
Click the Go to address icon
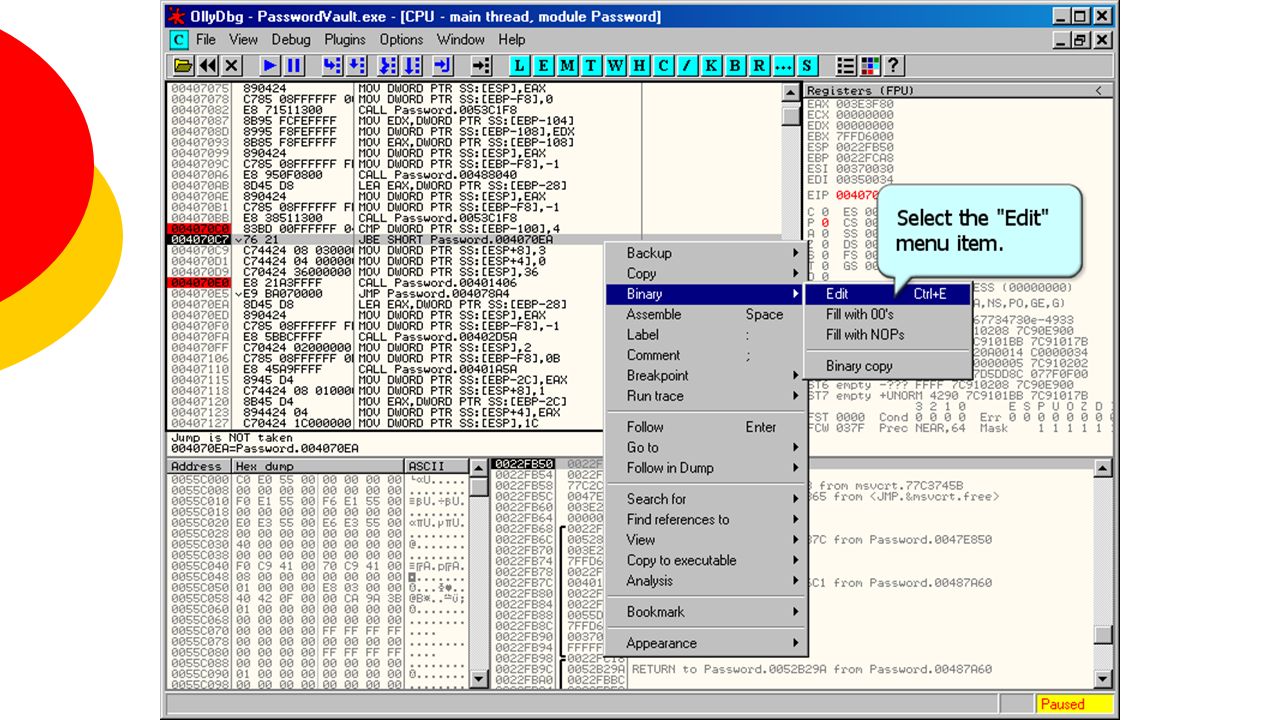[481, 66]
